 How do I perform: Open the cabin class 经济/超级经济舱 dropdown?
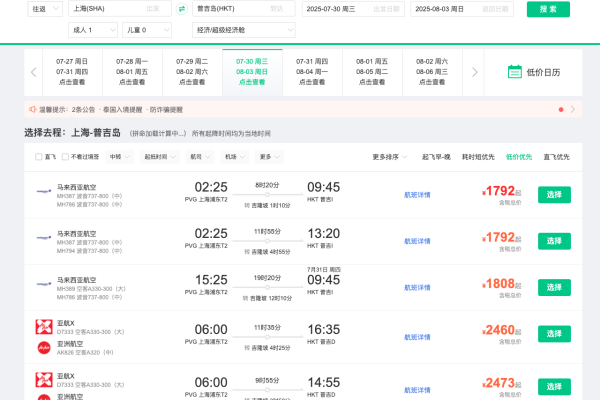[x=244, y=30]
